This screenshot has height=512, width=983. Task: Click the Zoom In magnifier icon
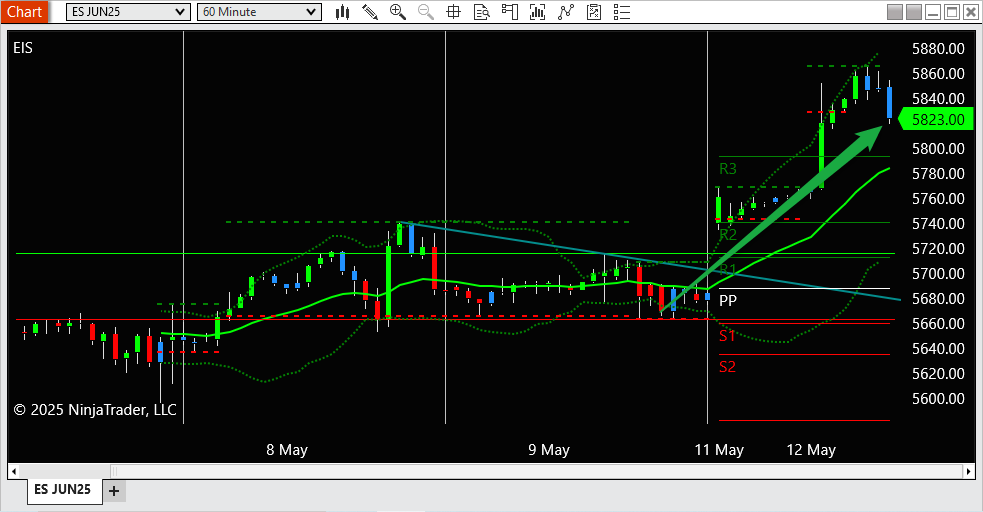tap(397, 12)
